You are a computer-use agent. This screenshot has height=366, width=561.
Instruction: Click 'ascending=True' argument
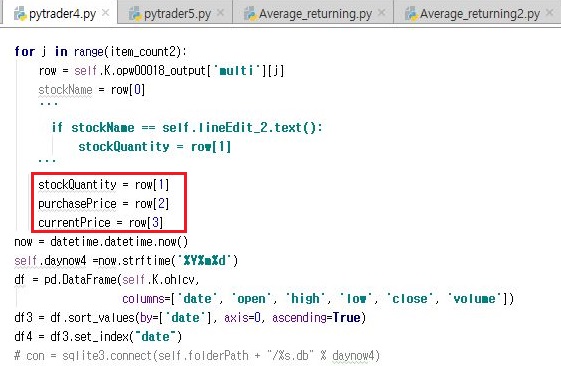(316, 318)
